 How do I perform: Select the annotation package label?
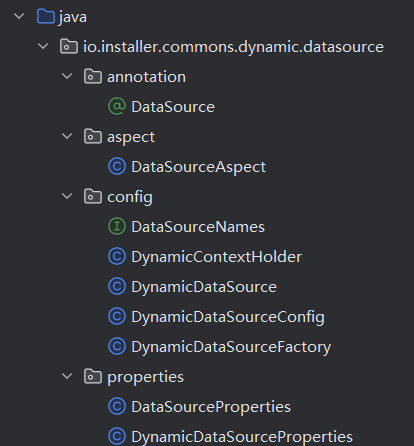coord(146,77)
